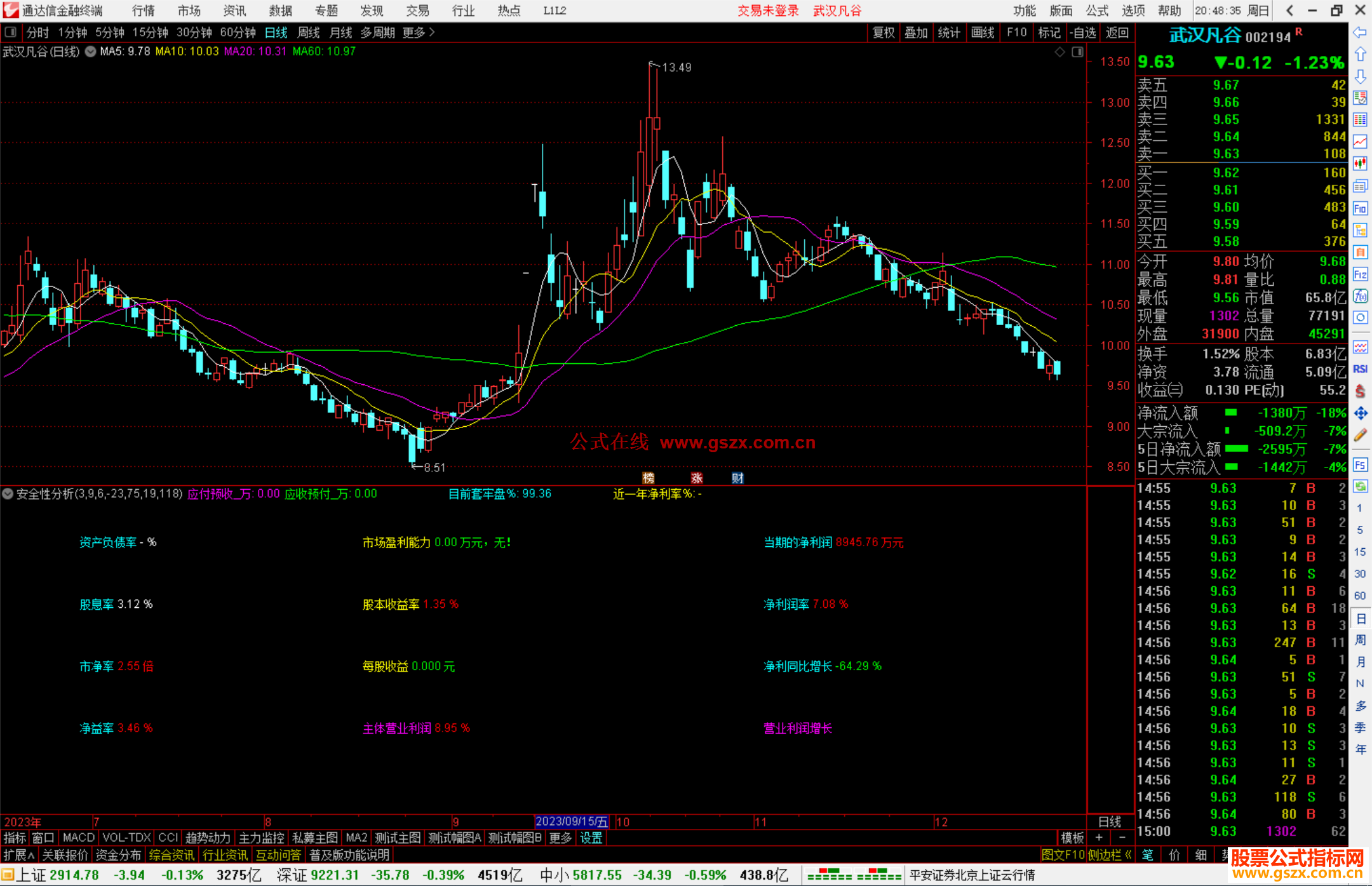Click the 2023/09/15 date marker
This screenshot has width=1372, height=886.
point(572,822)
